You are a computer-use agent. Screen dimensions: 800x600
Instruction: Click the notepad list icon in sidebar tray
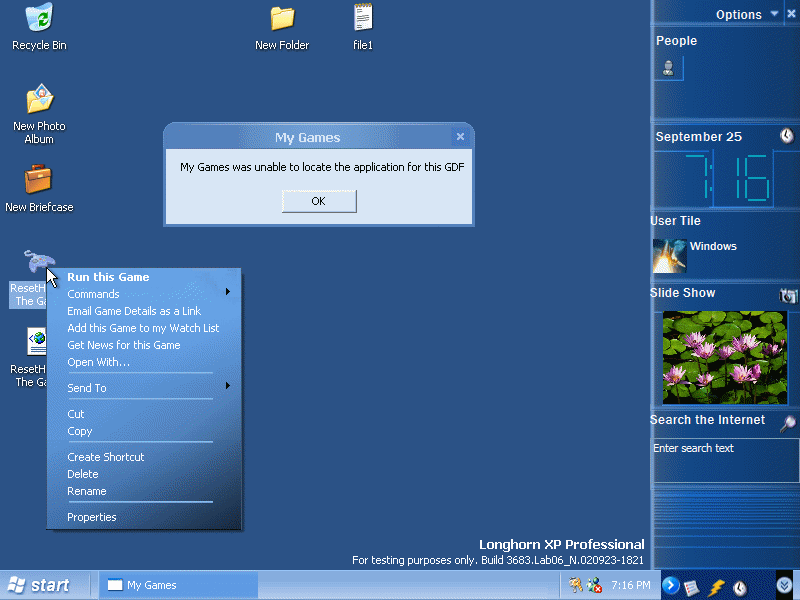691,587
